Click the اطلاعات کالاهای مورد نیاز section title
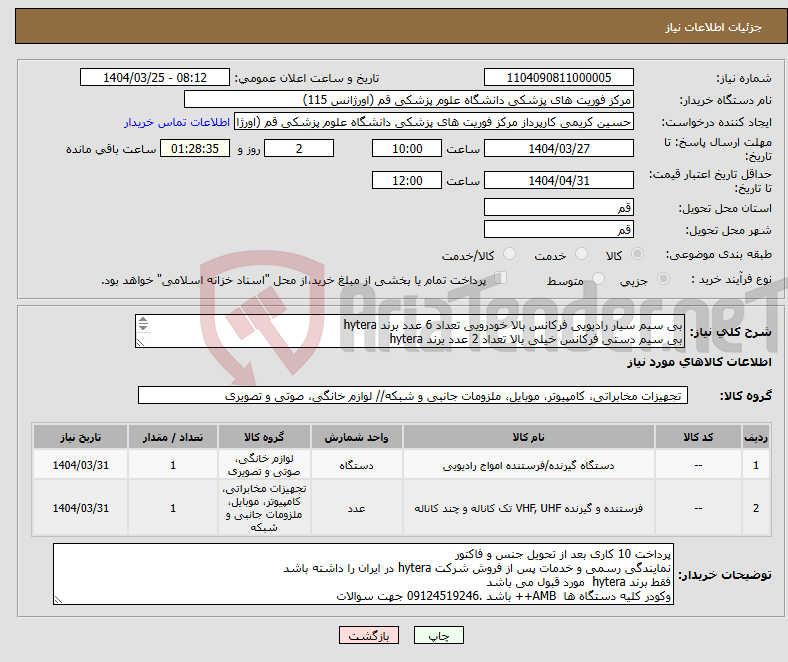 (699, 362)
